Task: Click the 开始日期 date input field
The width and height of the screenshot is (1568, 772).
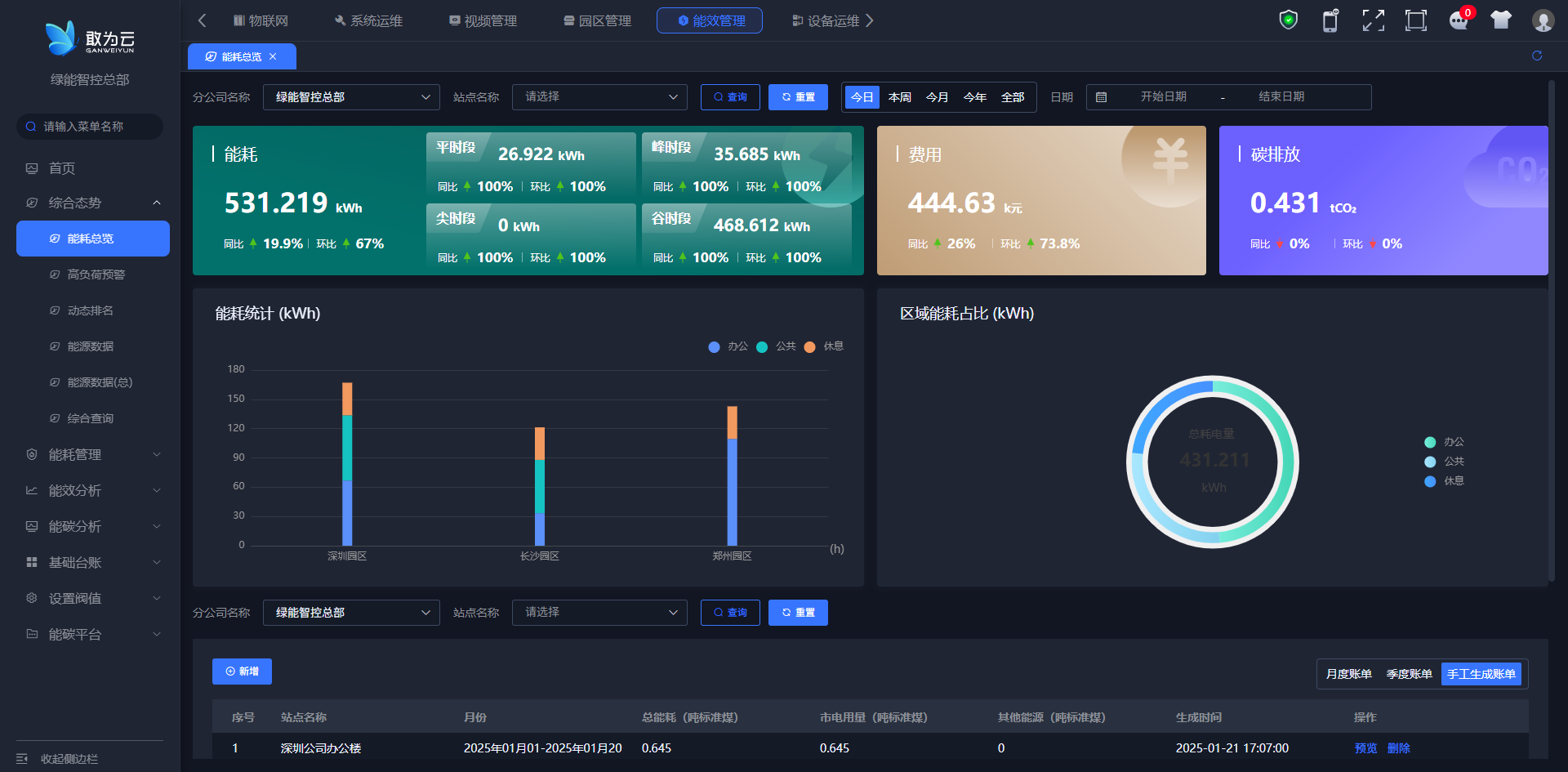Action: pyautogui.click(x=1163, y=97)
